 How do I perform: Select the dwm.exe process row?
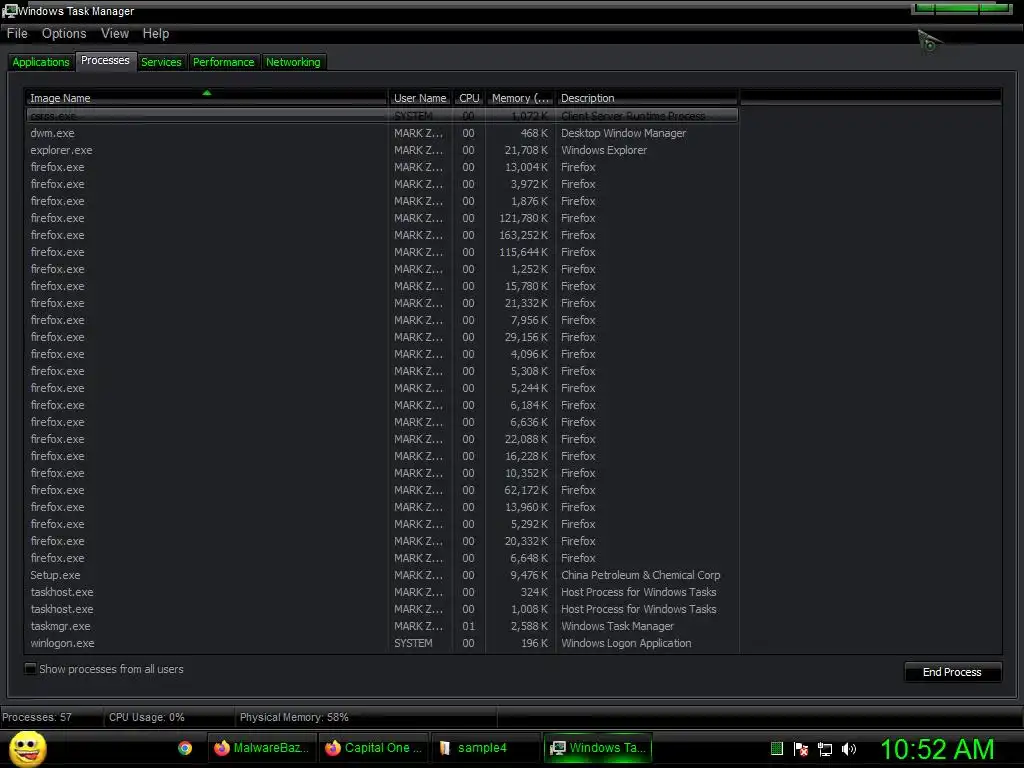(383, 133)
